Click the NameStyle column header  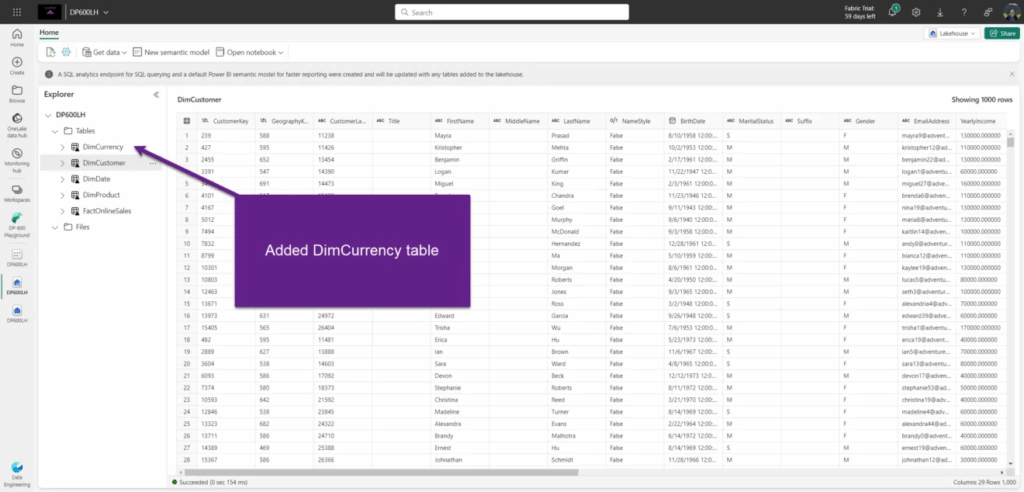tap(635, 121)
